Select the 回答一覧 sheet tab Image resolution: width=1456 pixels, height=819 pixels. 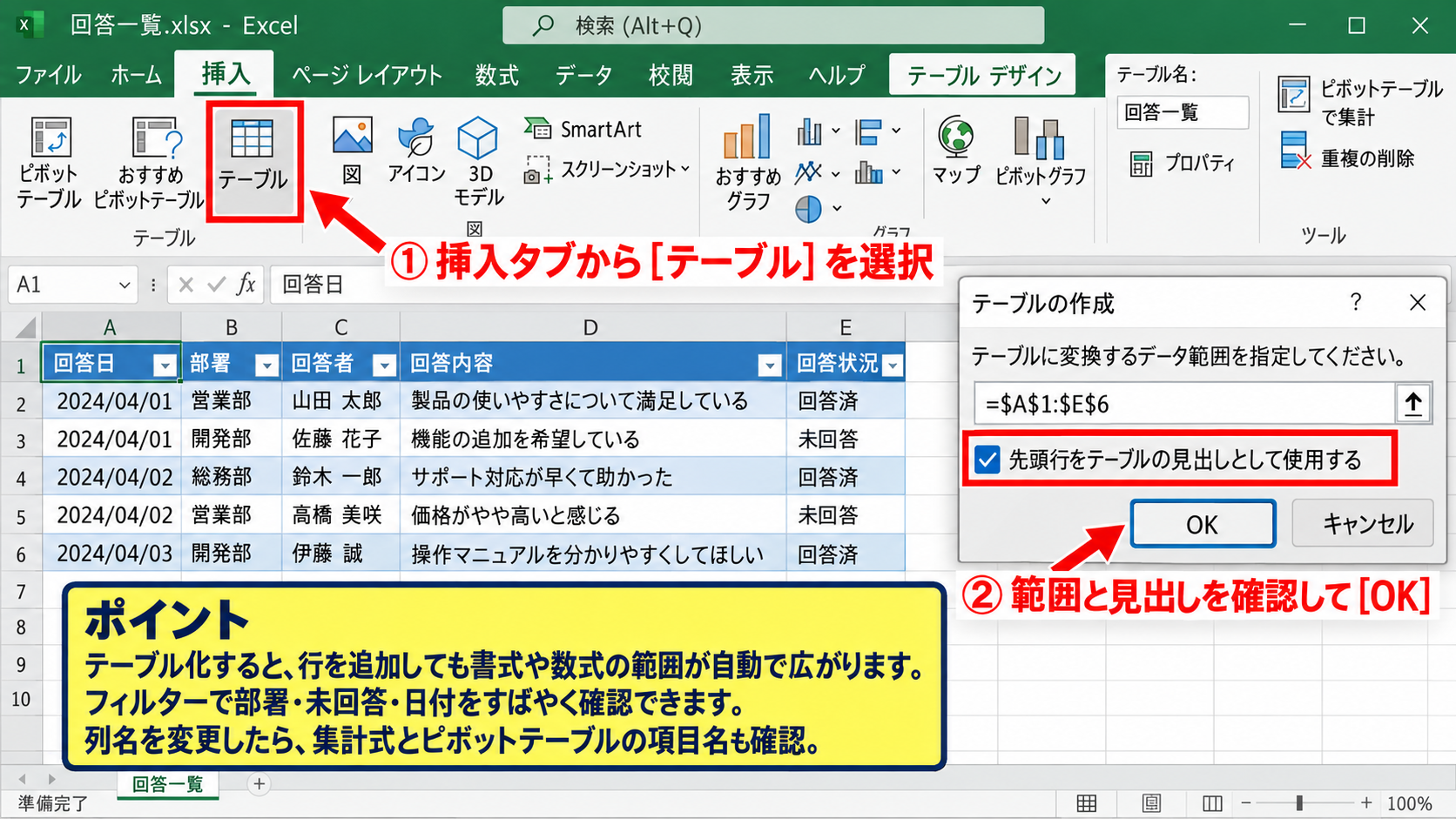[167, 784]
